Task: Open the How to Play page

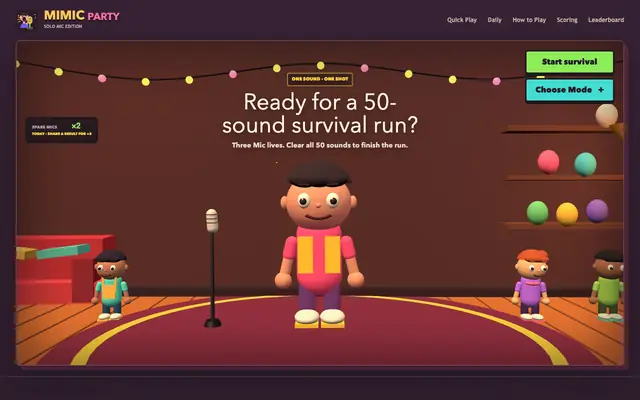Action: pos(529,20)
